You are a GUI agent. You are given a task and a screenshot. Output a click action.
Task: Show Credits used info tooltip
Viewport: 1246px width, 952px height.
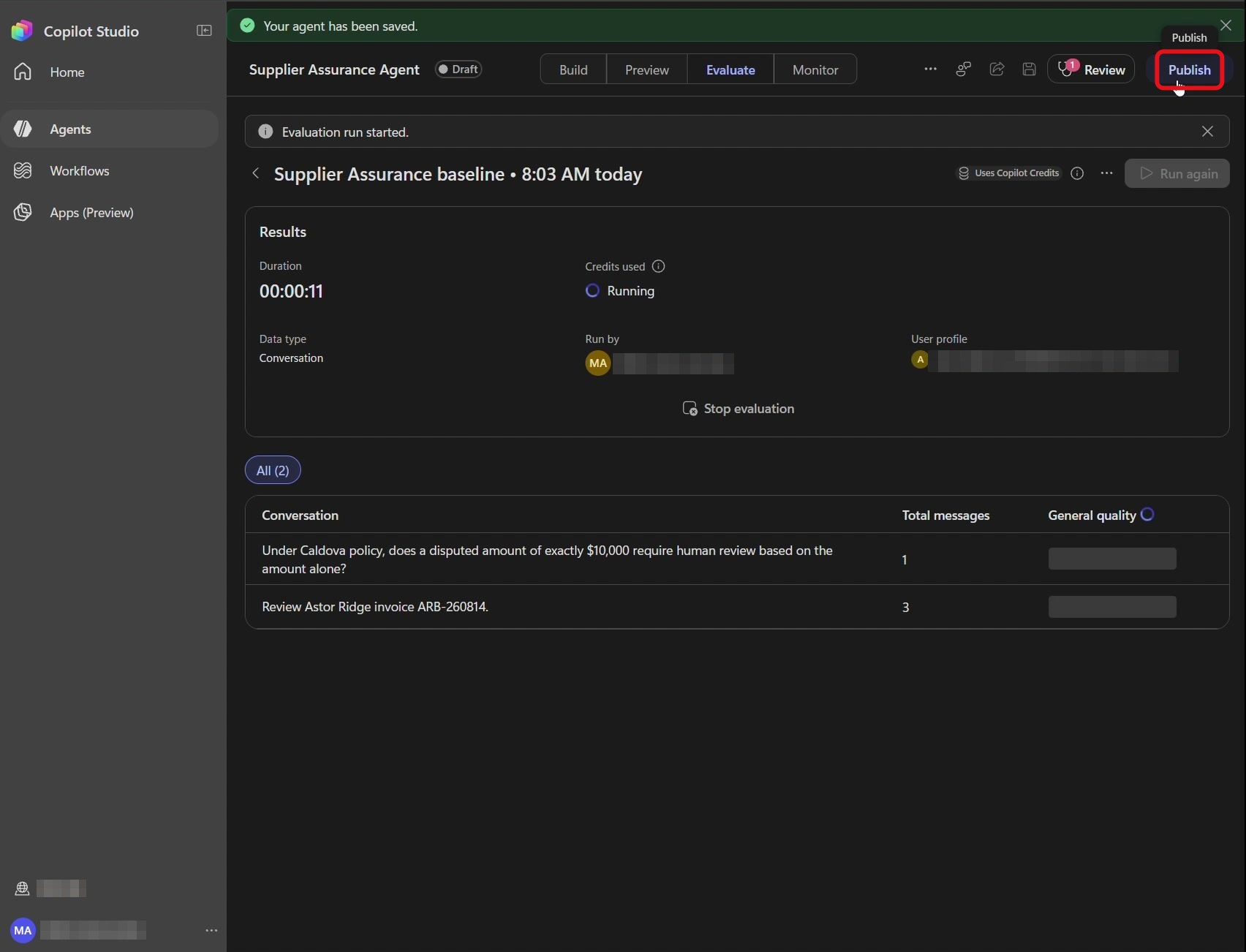[658, 266]
